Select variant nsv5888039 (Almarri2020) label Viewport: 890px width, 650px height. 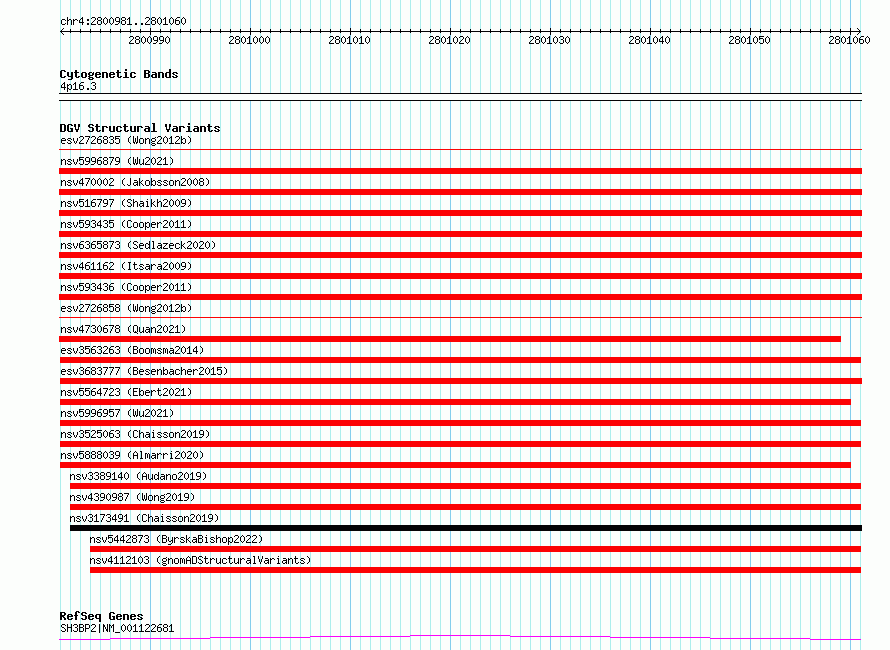[132, 455]
